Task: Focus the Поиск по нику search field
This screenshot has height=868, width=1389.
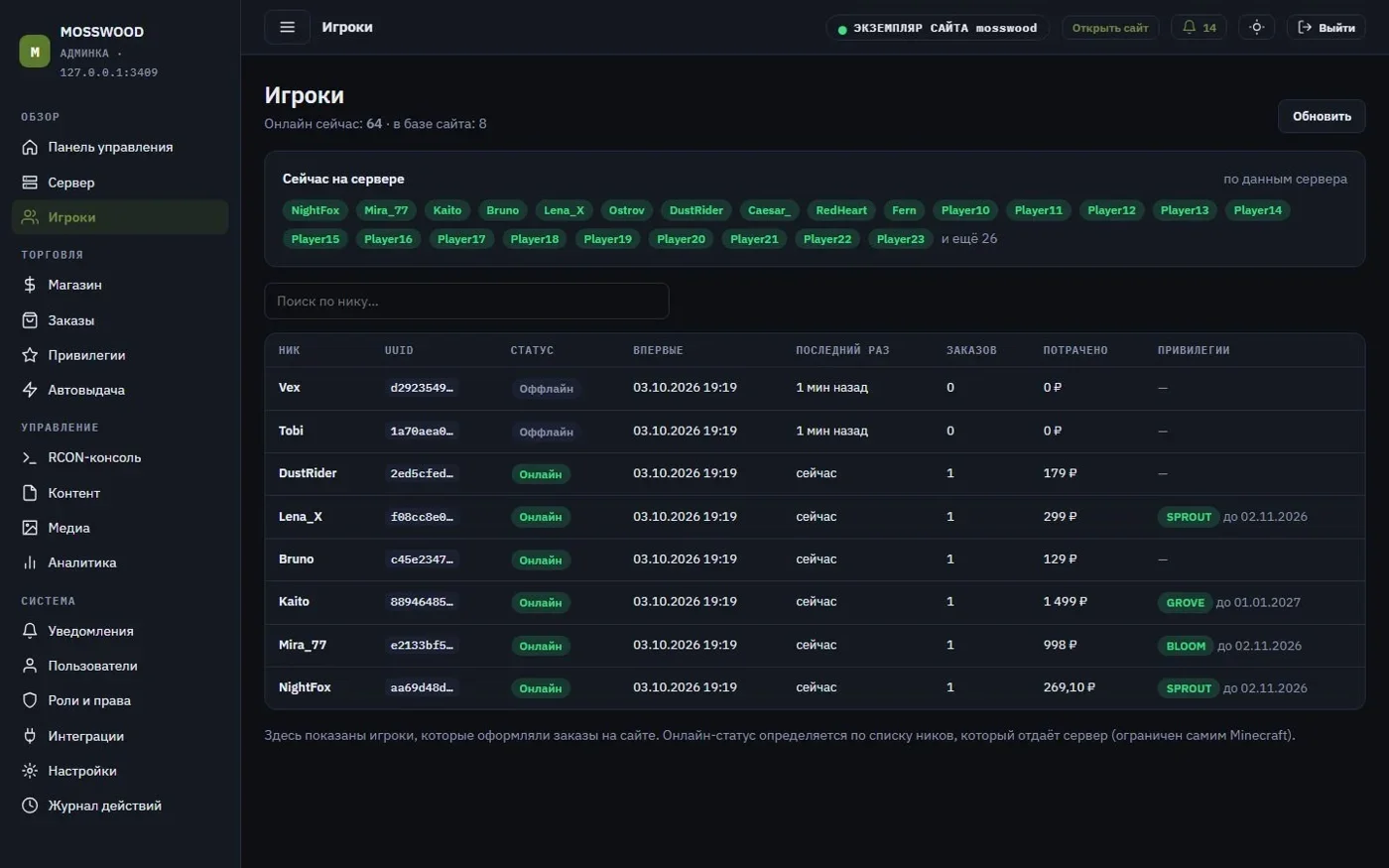Action: [x=466, y=302]
